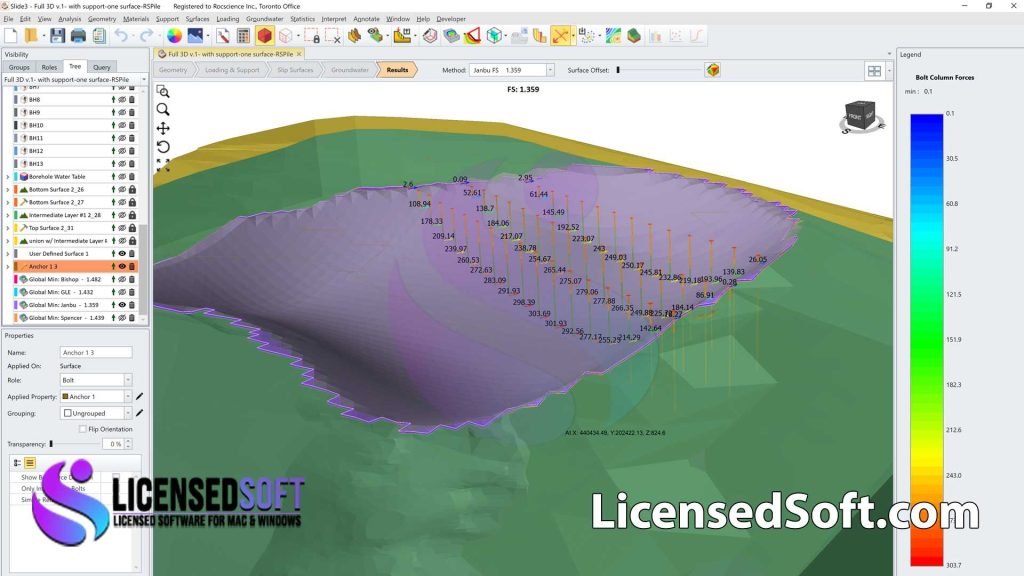Viewport: 1024px width, 576px height.
Task: Click the Save (floppy disk) icon
Action: pos(57,36)
